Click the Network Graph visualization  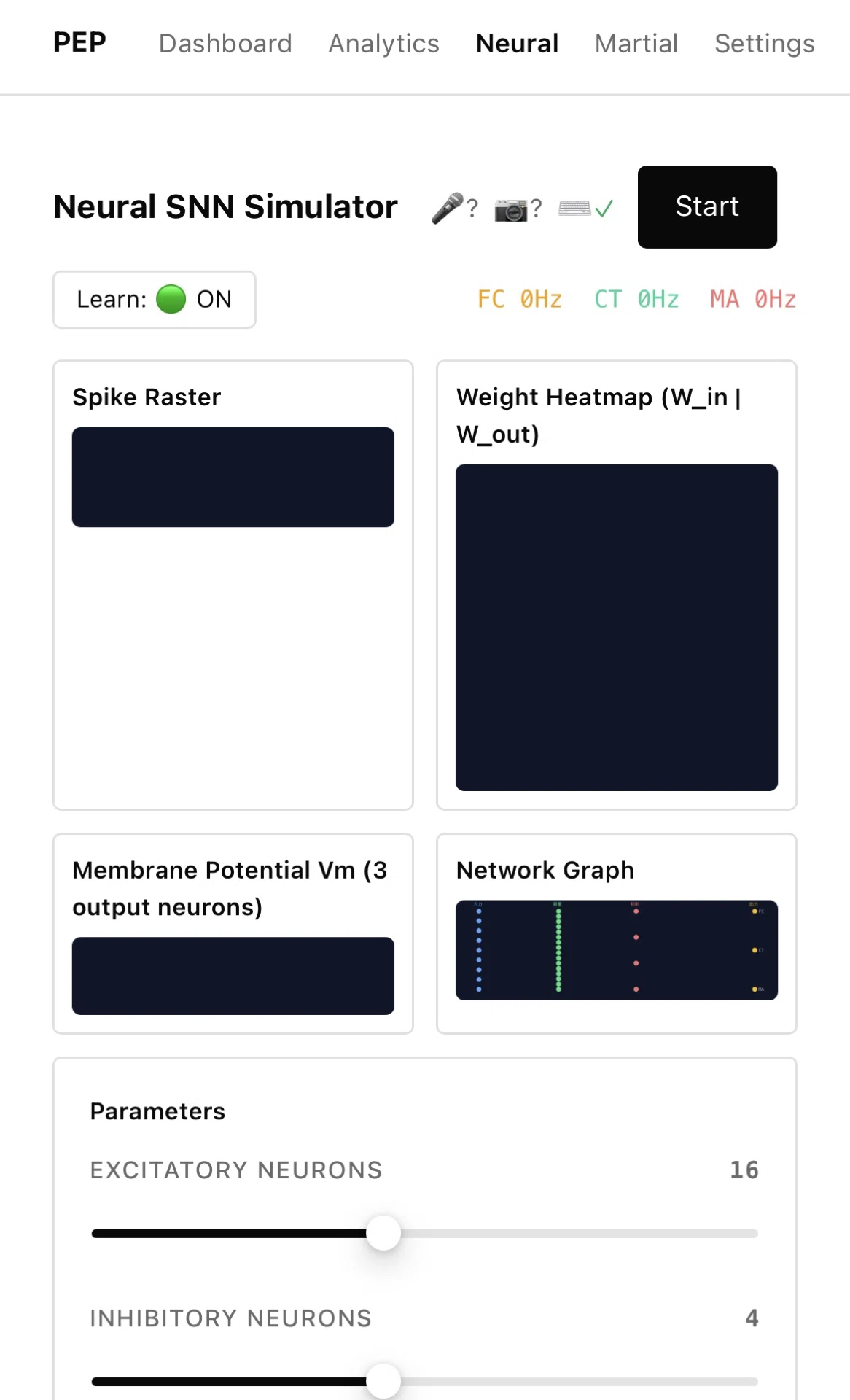(617, 950)
